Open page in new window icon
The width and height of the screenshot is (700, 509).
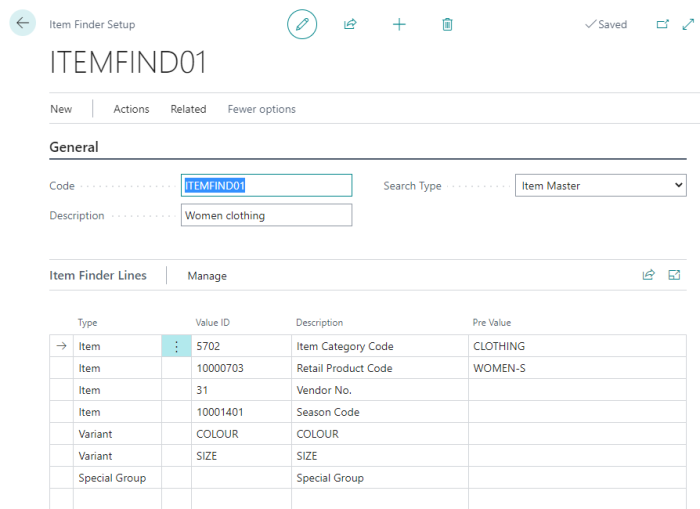tap(661, 24)
